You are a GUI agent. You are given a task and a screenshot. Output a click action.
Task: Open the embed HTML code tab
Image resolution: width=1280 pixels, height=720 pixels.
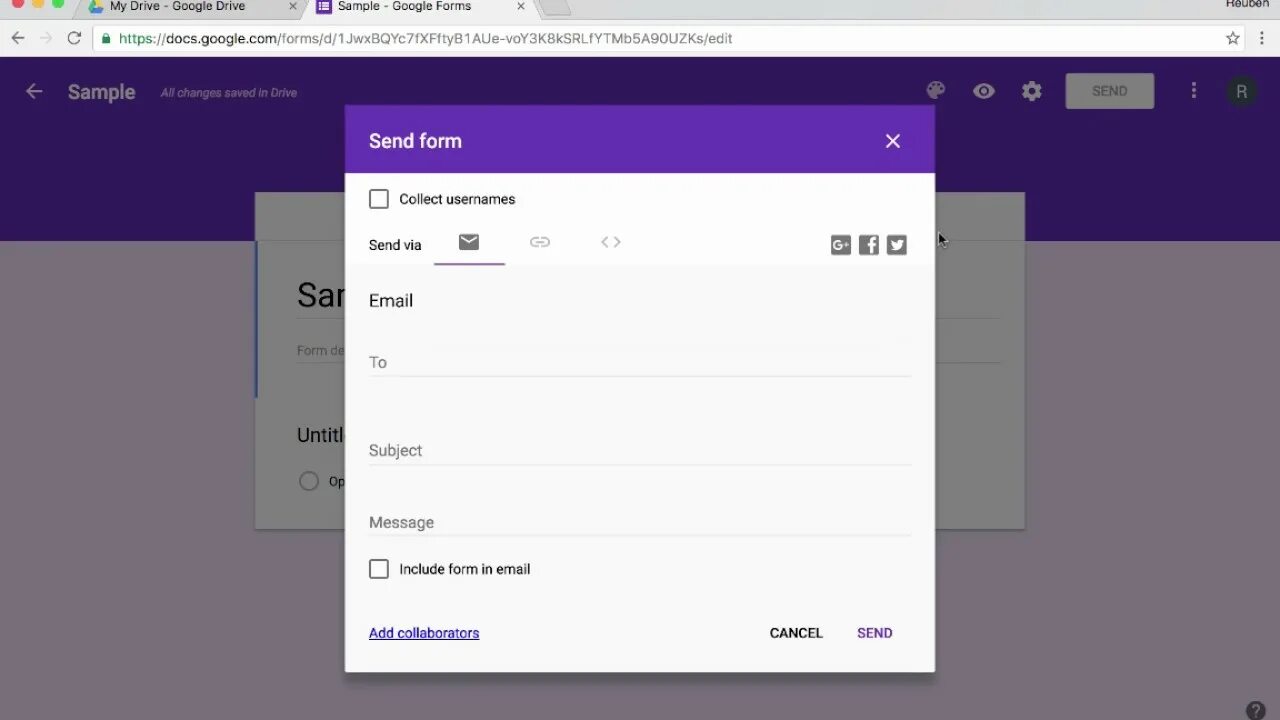(611, 242)
